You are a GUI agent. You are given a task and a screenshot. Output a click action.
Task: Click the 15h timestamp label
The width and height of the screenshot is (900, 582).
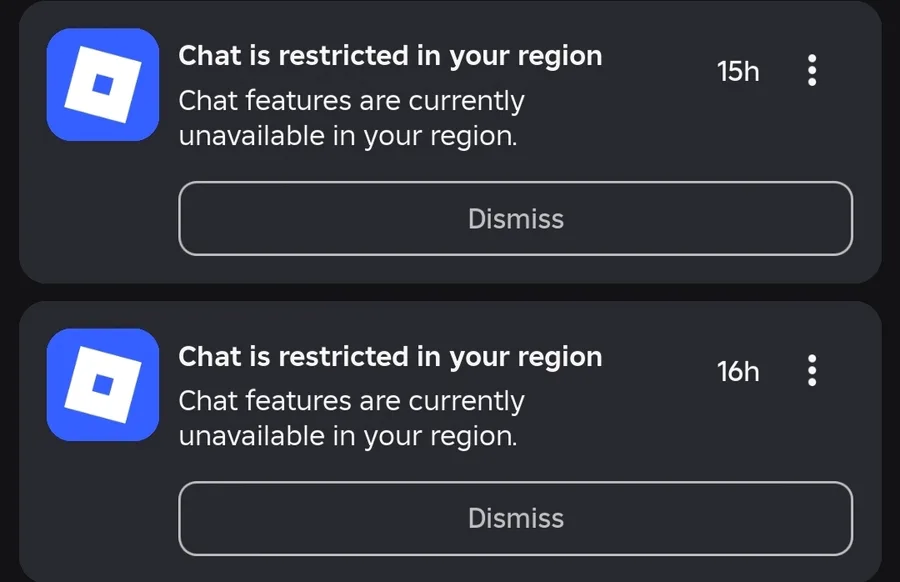click(738, 71)
